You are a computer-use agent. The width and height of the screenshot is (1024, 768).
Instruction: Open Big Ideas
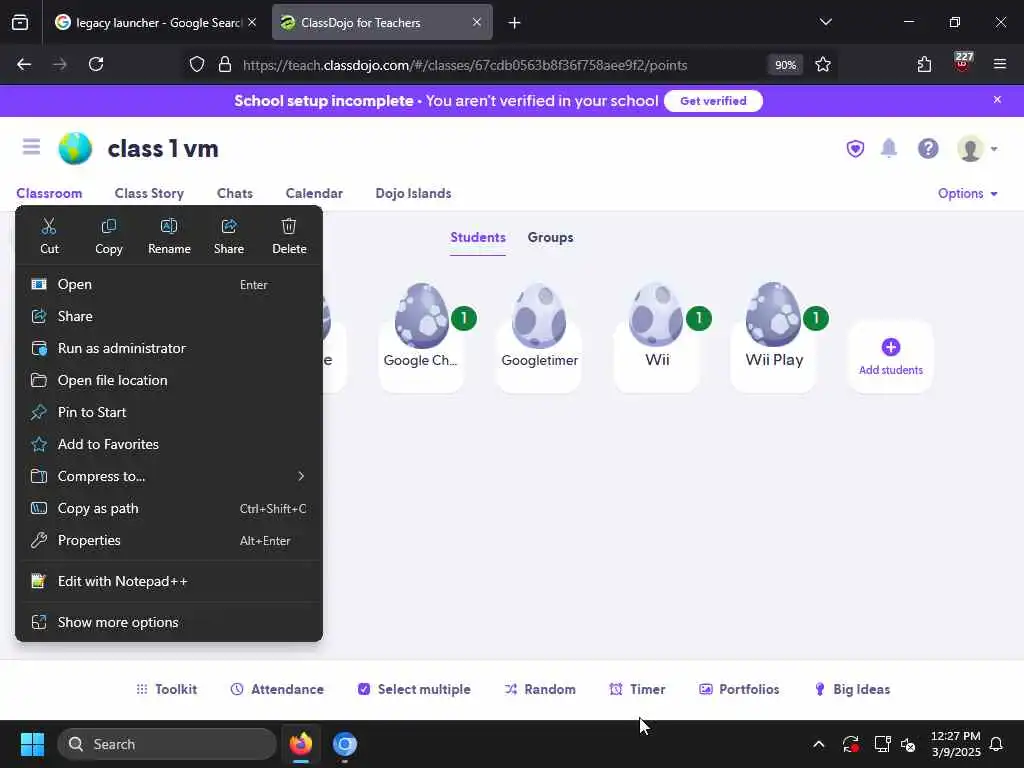852,689
